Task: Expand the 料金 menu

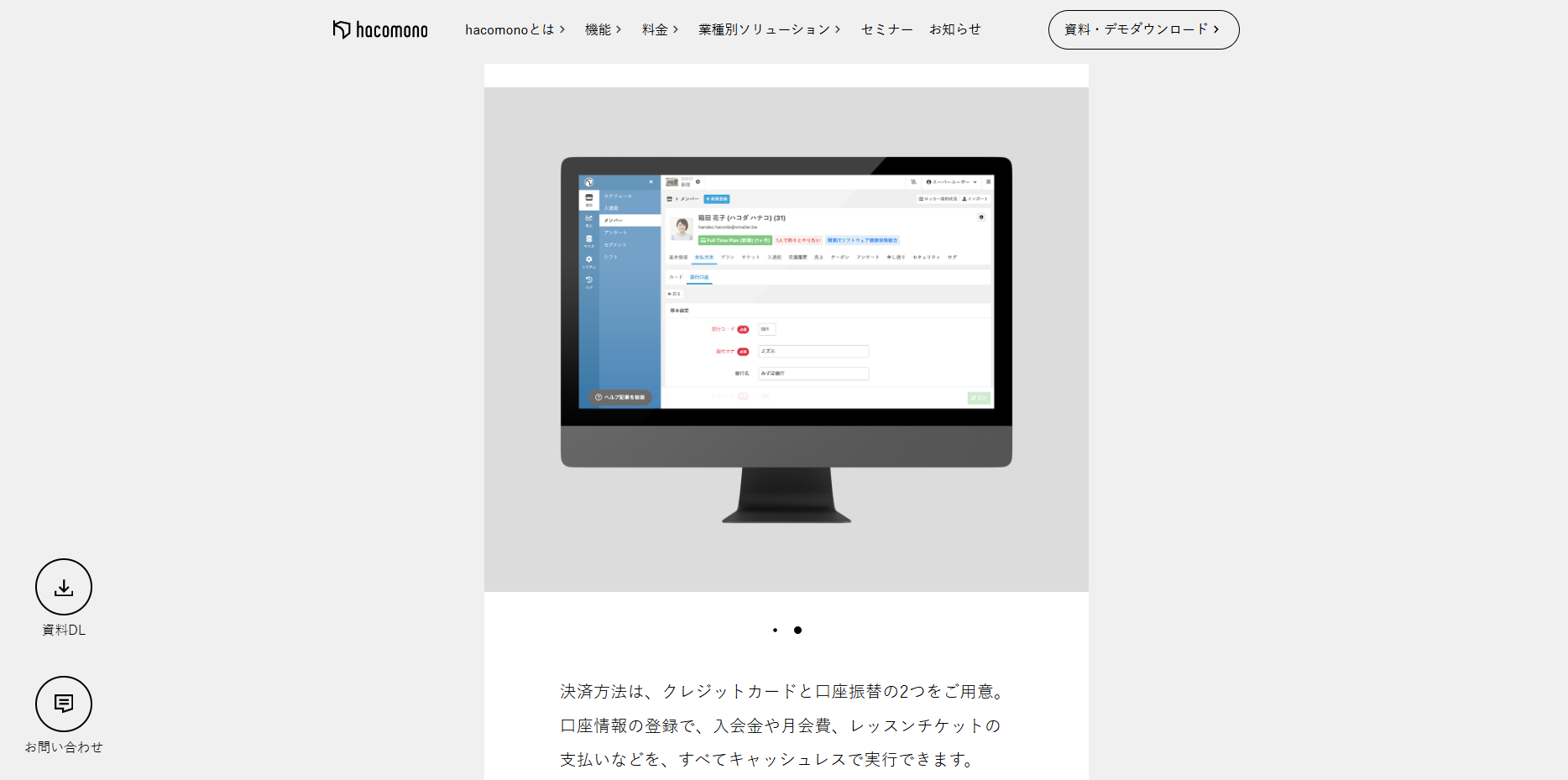Action: click(661, 29)
